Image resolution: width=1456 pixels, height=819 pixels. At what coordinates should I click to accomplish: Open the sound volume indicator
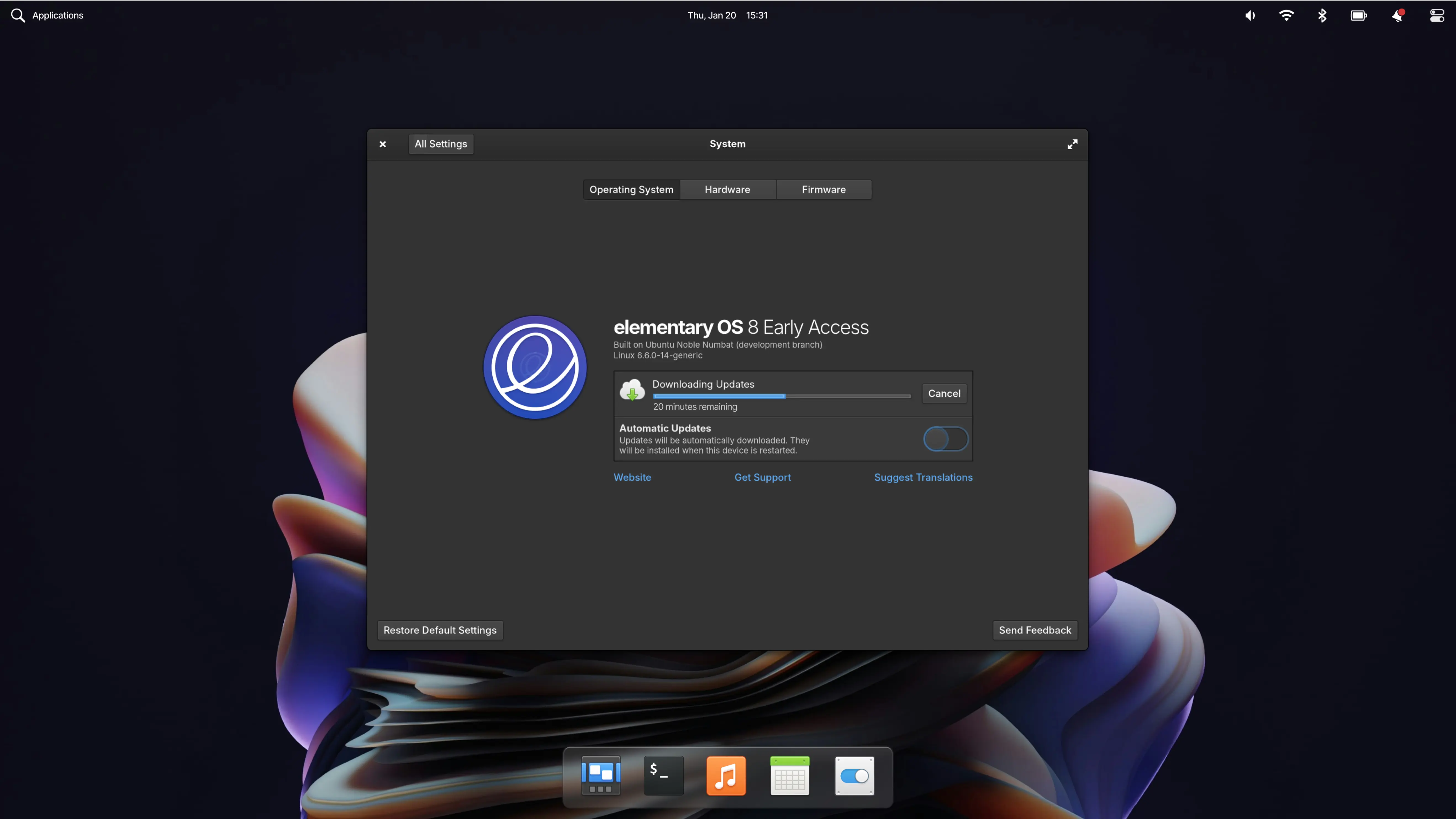[1250, 15]
